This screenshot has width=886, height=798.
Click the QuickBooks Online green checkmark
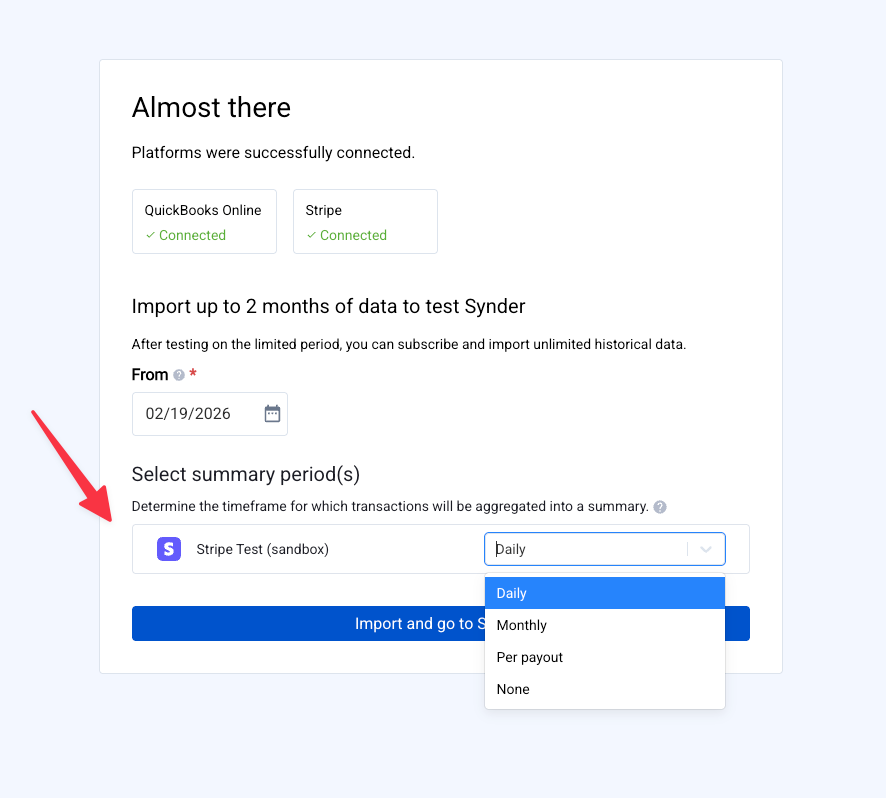[150, 236]
